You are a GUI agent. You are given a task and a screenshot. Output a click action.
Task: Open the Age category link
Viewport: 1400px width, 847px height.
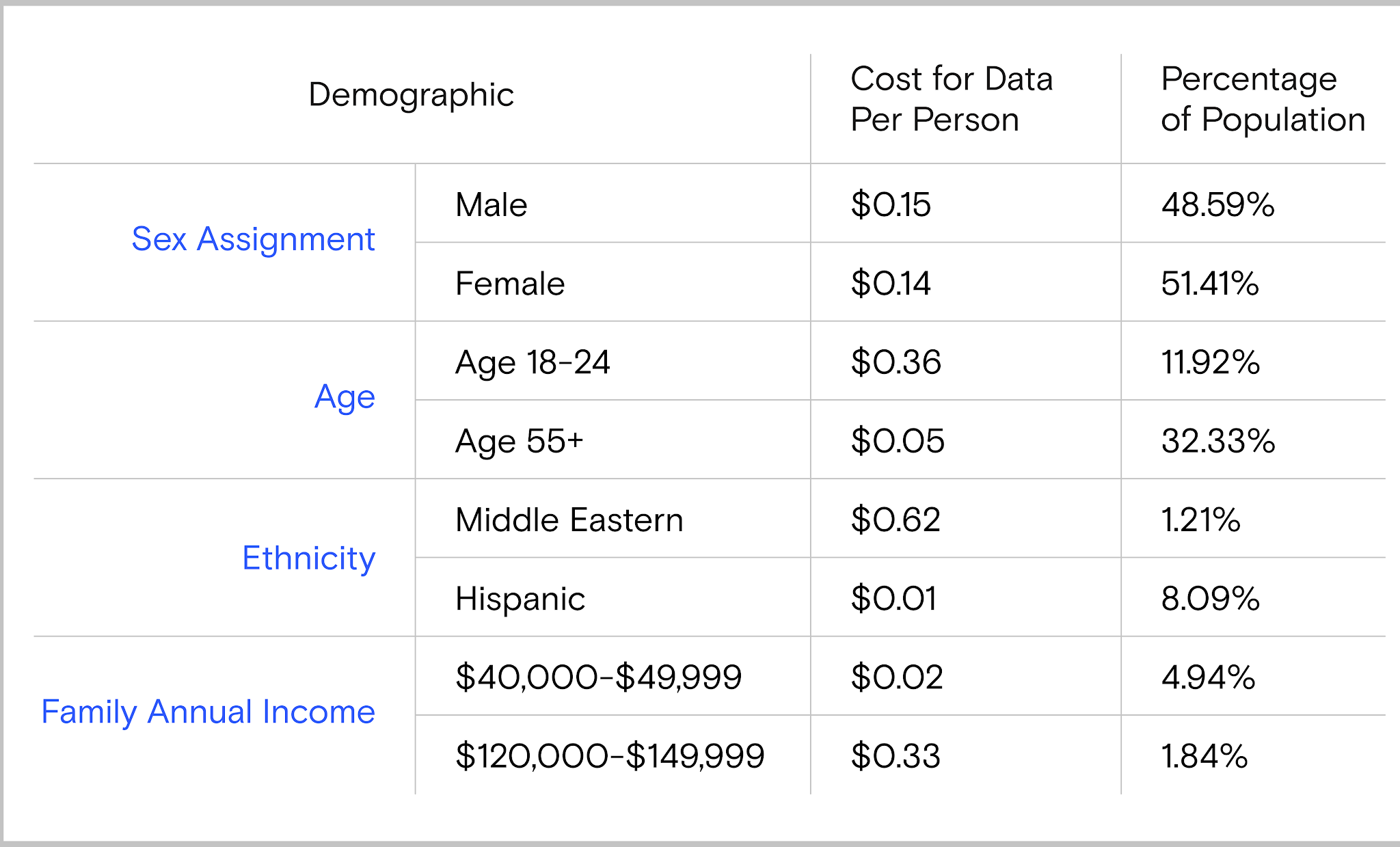coord(345,398)
